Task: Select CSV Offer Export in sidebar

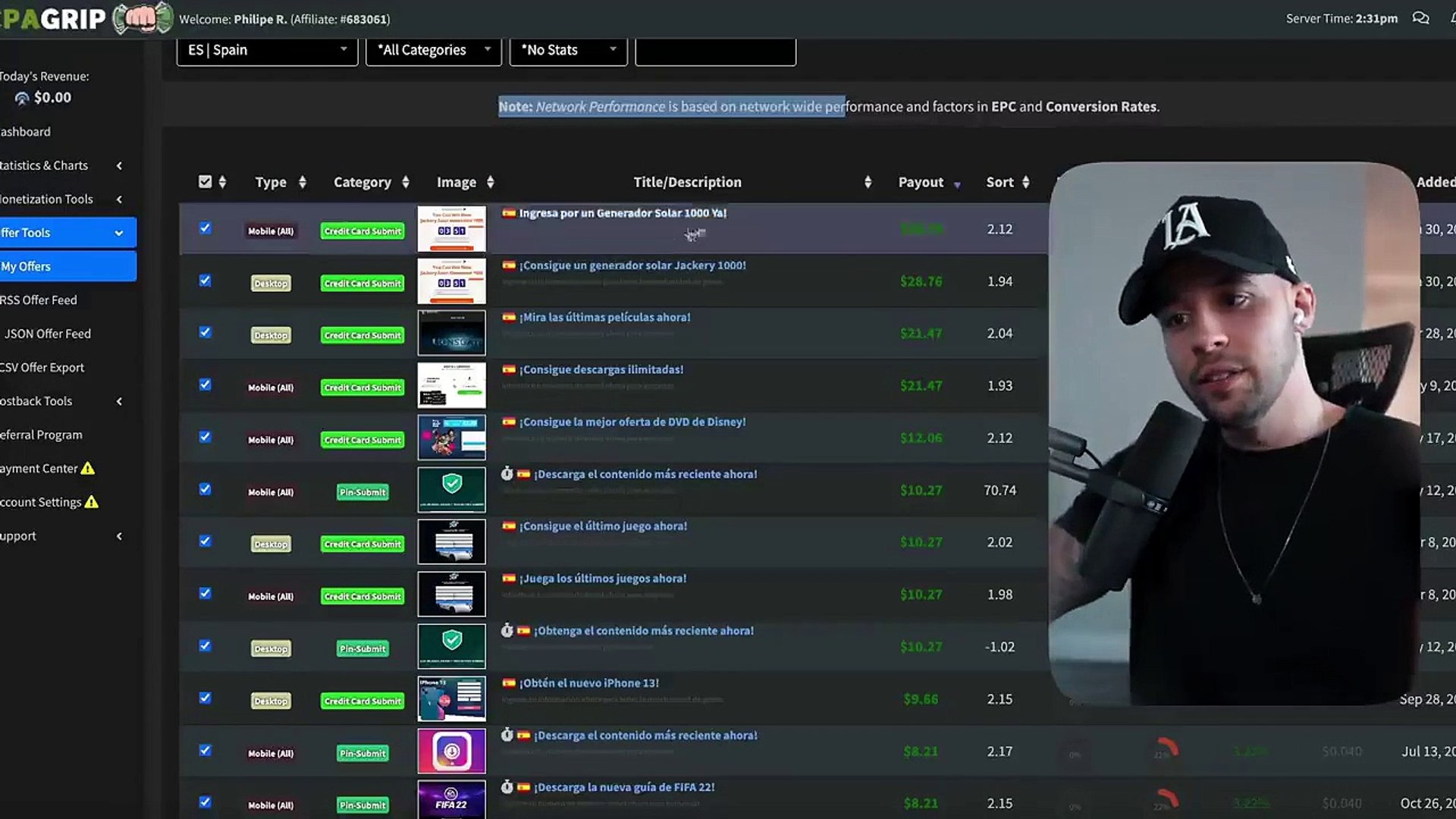Action: click(42, 368)
